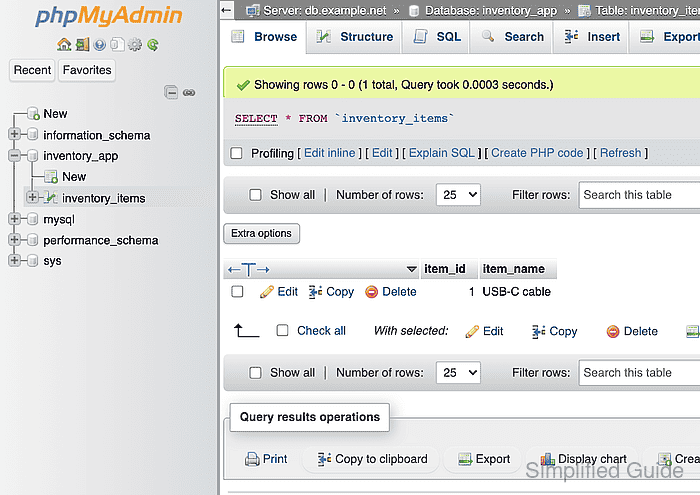Click the Recent button

coord(32,70)
